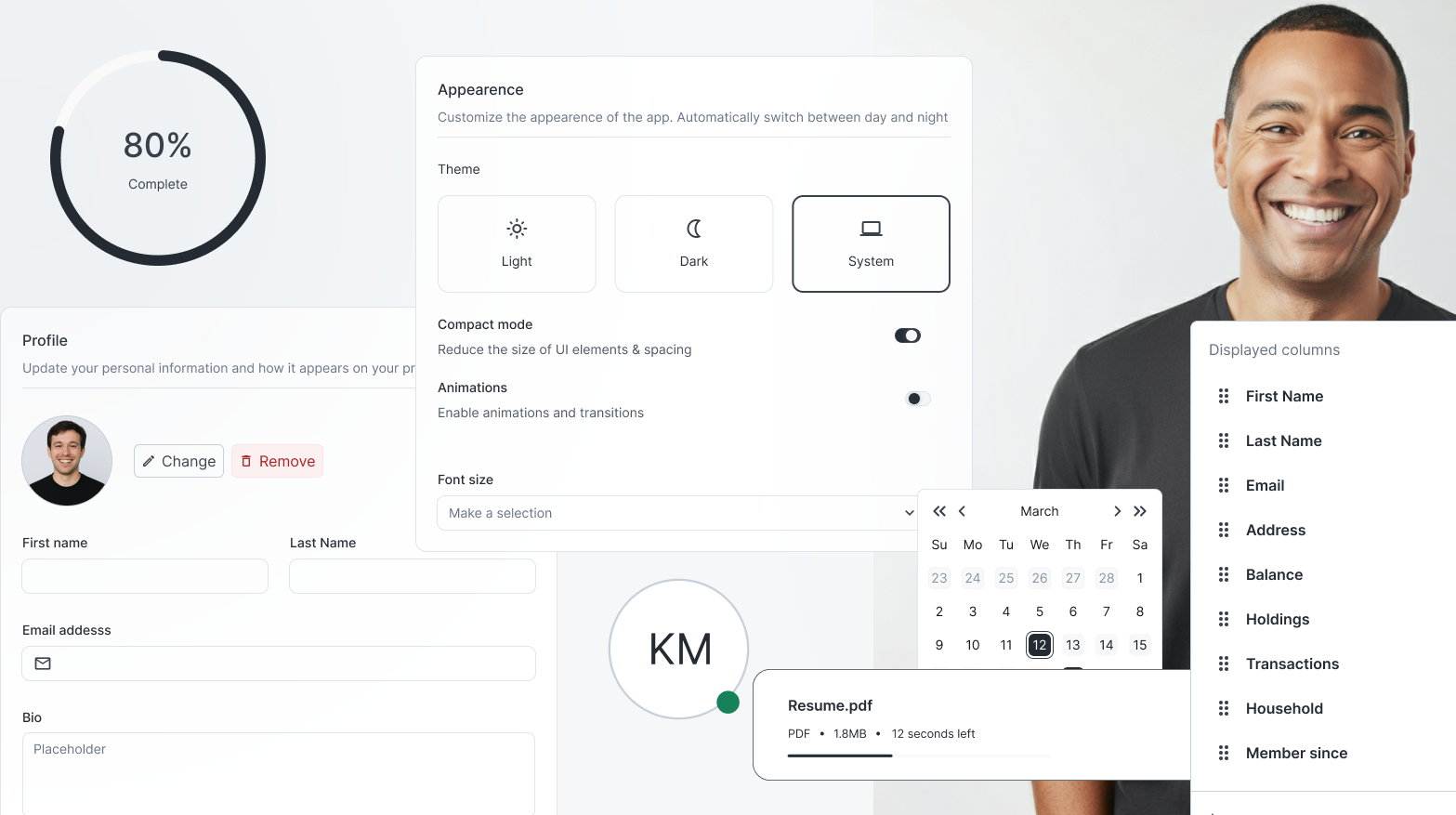Screen dimensions: 1456x815
Task: Click the green status dot on KM avatar
Action: tap(728, 702)
